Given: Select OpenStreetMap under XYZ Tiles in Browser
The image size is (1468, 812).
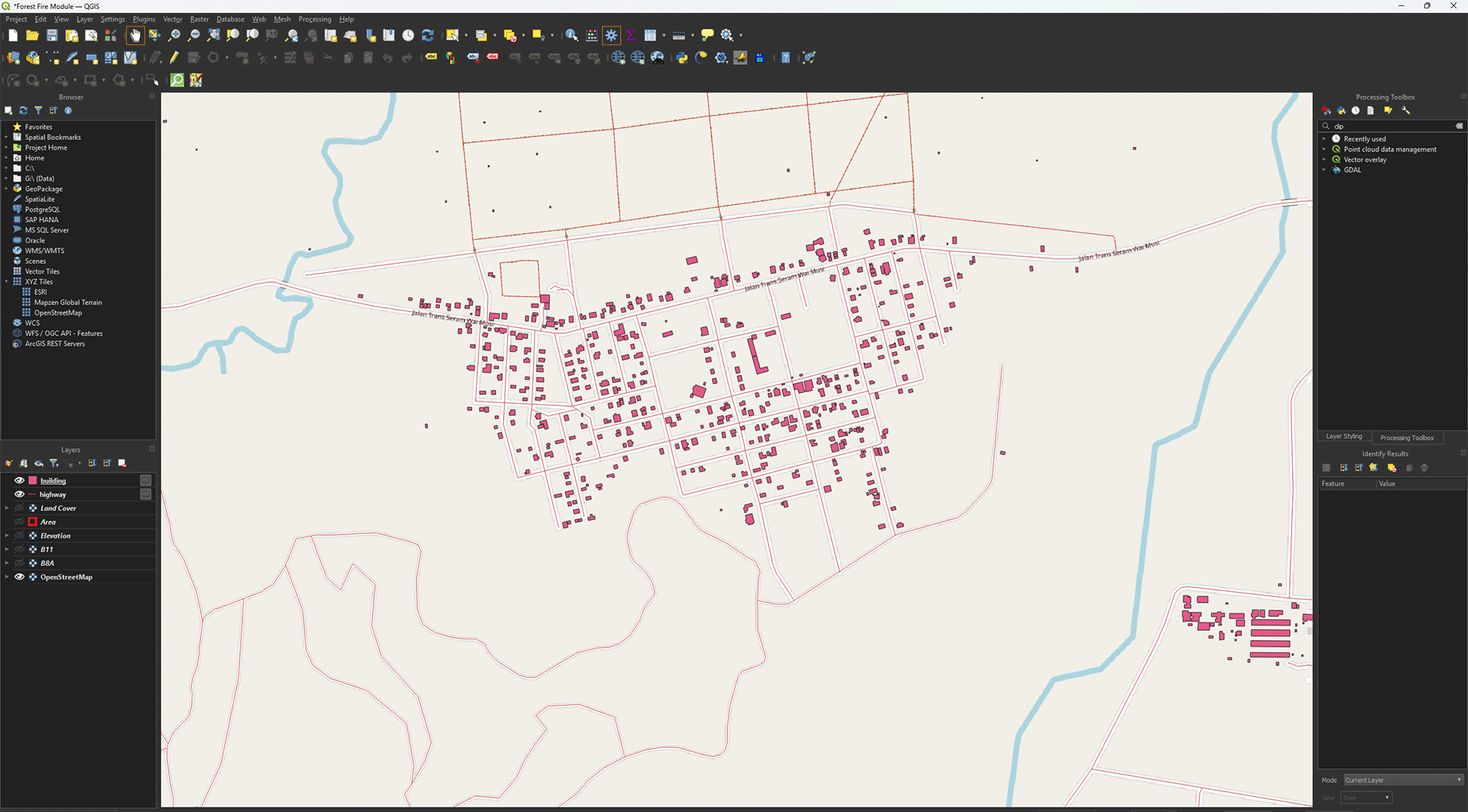Looking at the screenshot, I should coord(57,313).
